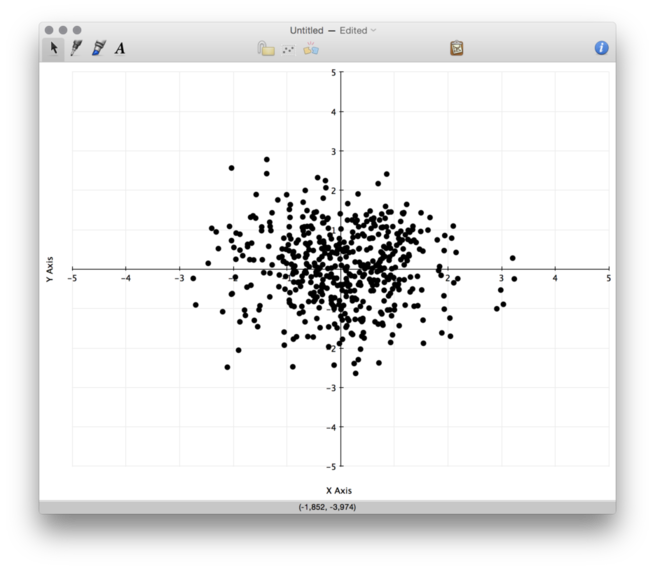Click the '5' tick label atop the Y axis
This screenshot has height=570, width=655.
[334, 74]
